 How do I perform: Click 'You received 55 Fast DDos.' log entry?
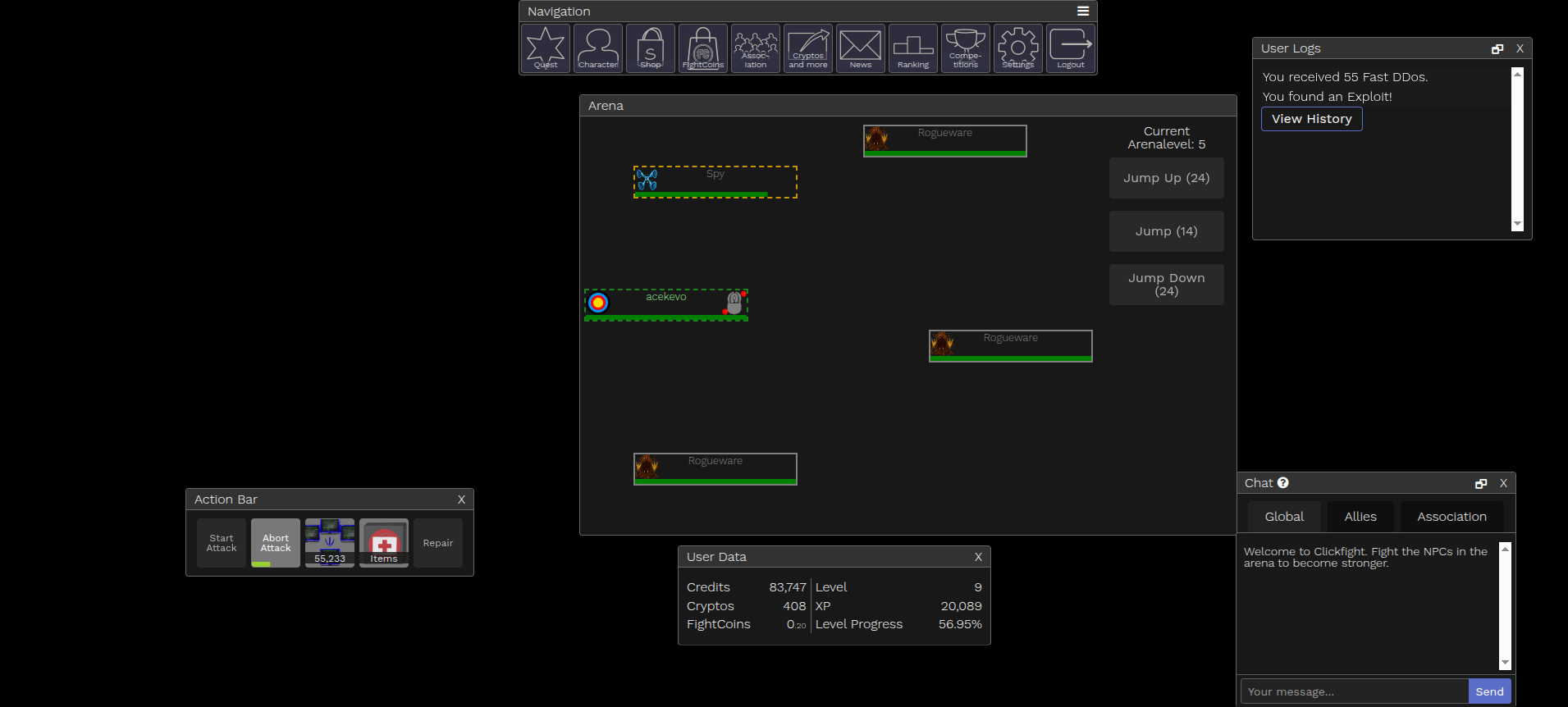[1345, 77]
